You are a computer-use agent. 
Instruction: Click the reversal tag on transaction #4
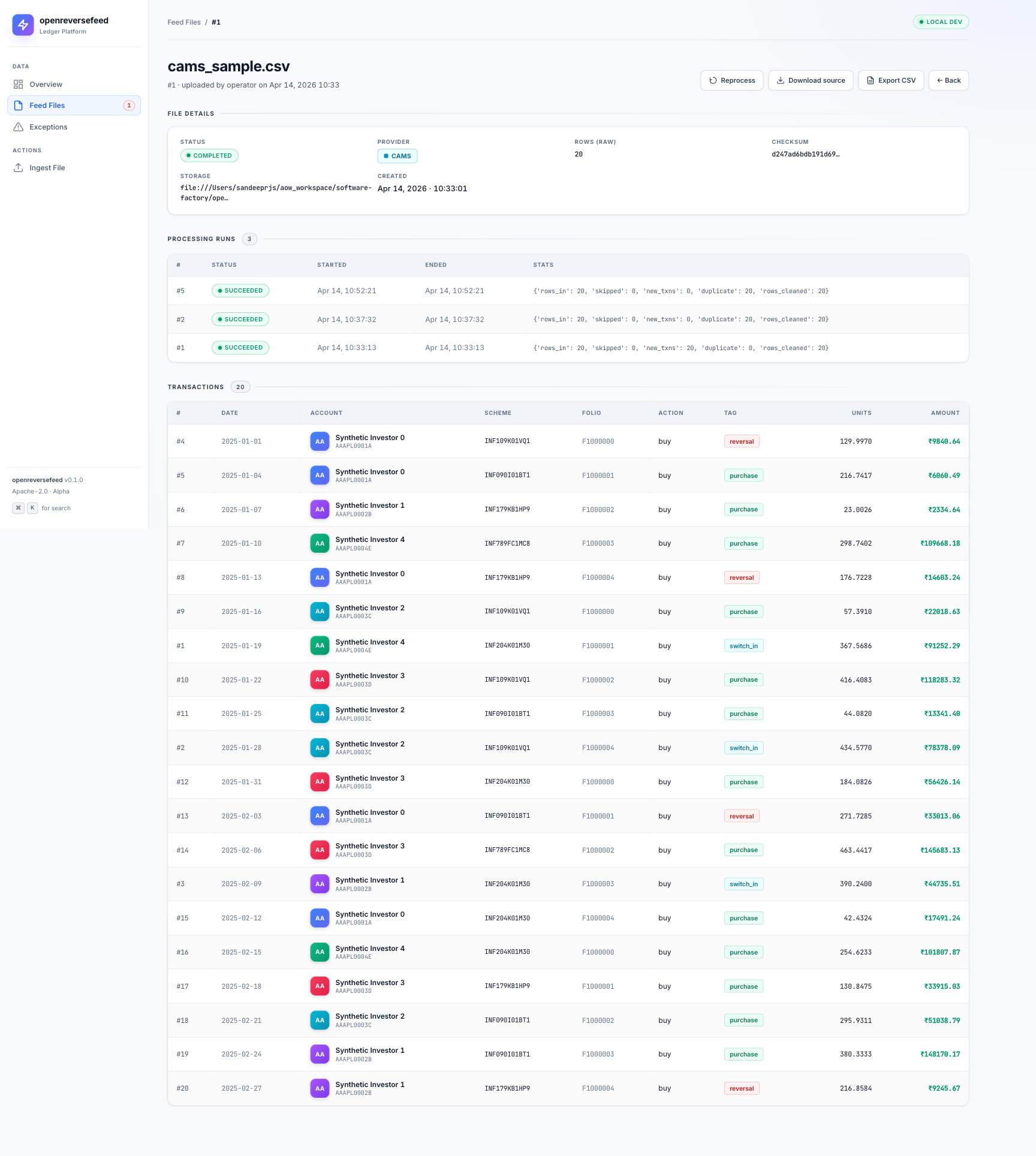click(x=742, y=441)
